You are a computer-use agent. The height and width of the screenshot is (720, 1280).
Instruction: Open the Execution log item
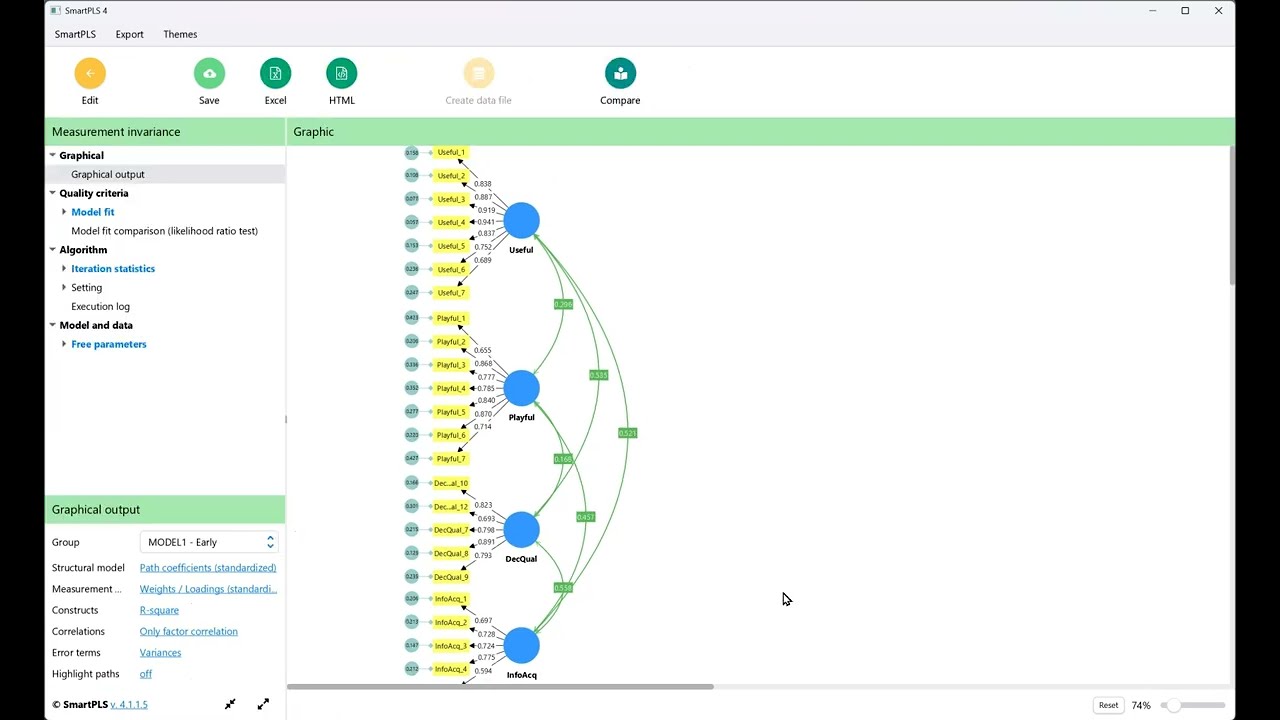coord(100,306)
